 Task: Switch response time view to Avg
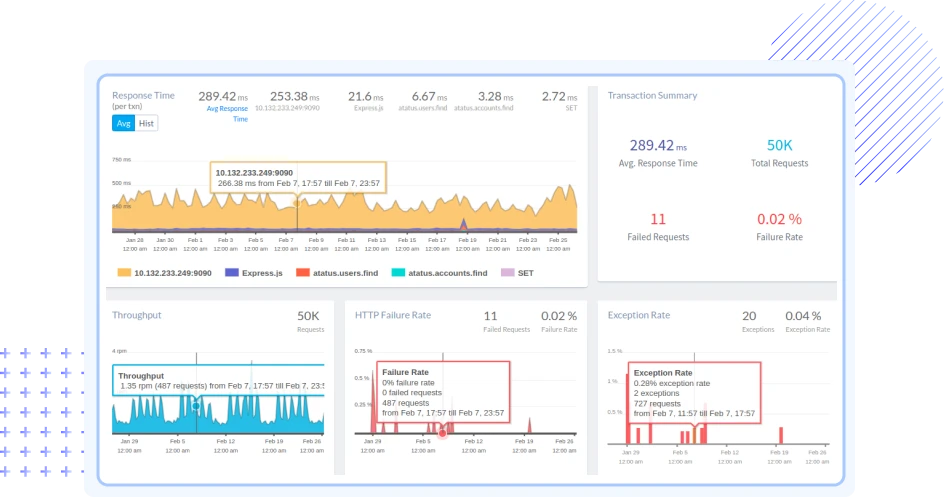point(123,123)
